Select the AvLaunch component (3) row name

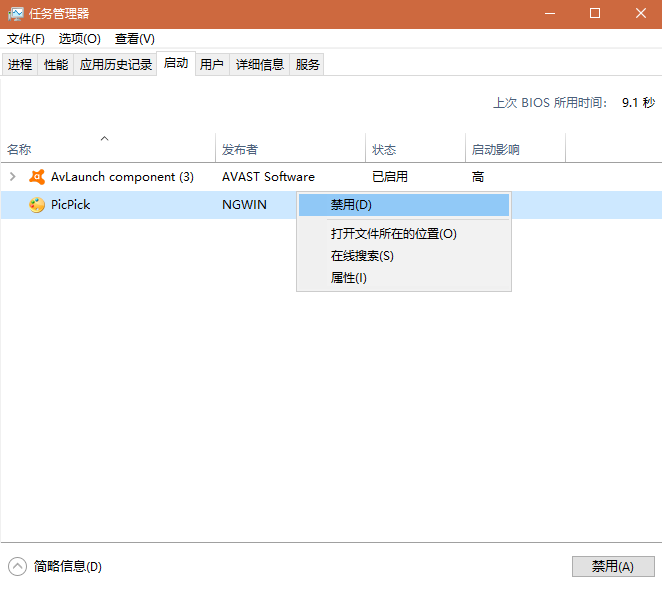point(122,177)
